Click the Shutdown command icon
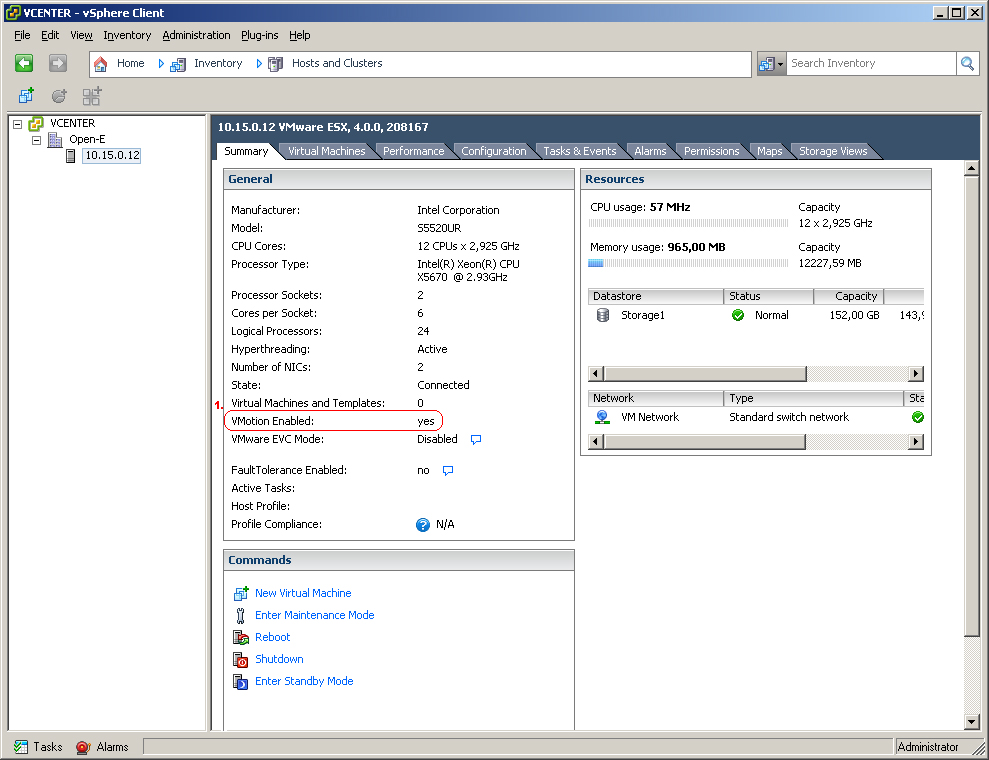989x760 pixels. tap(240, 660)
